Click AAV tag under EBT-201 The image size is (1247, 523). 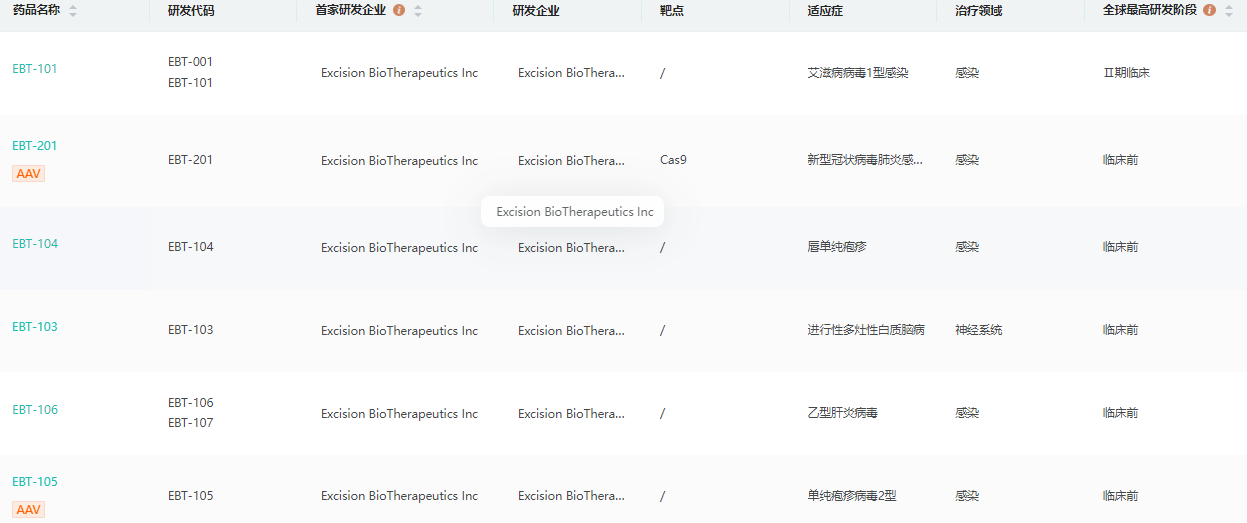pos(28,173)
